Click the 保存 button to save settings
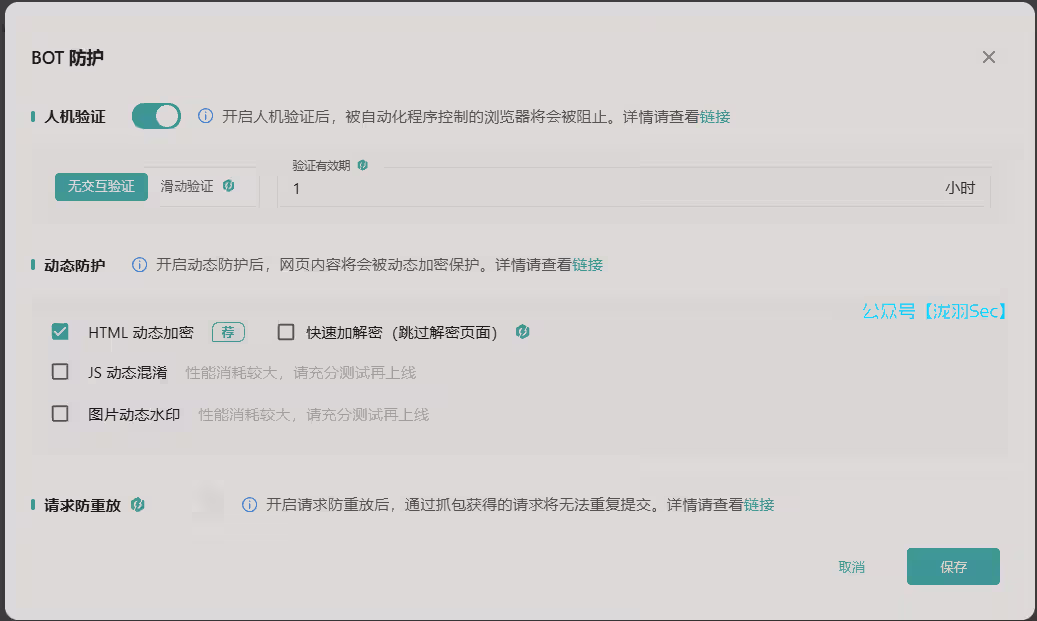This screenshot has height=621, width=1037. click(x=952, y=566)
